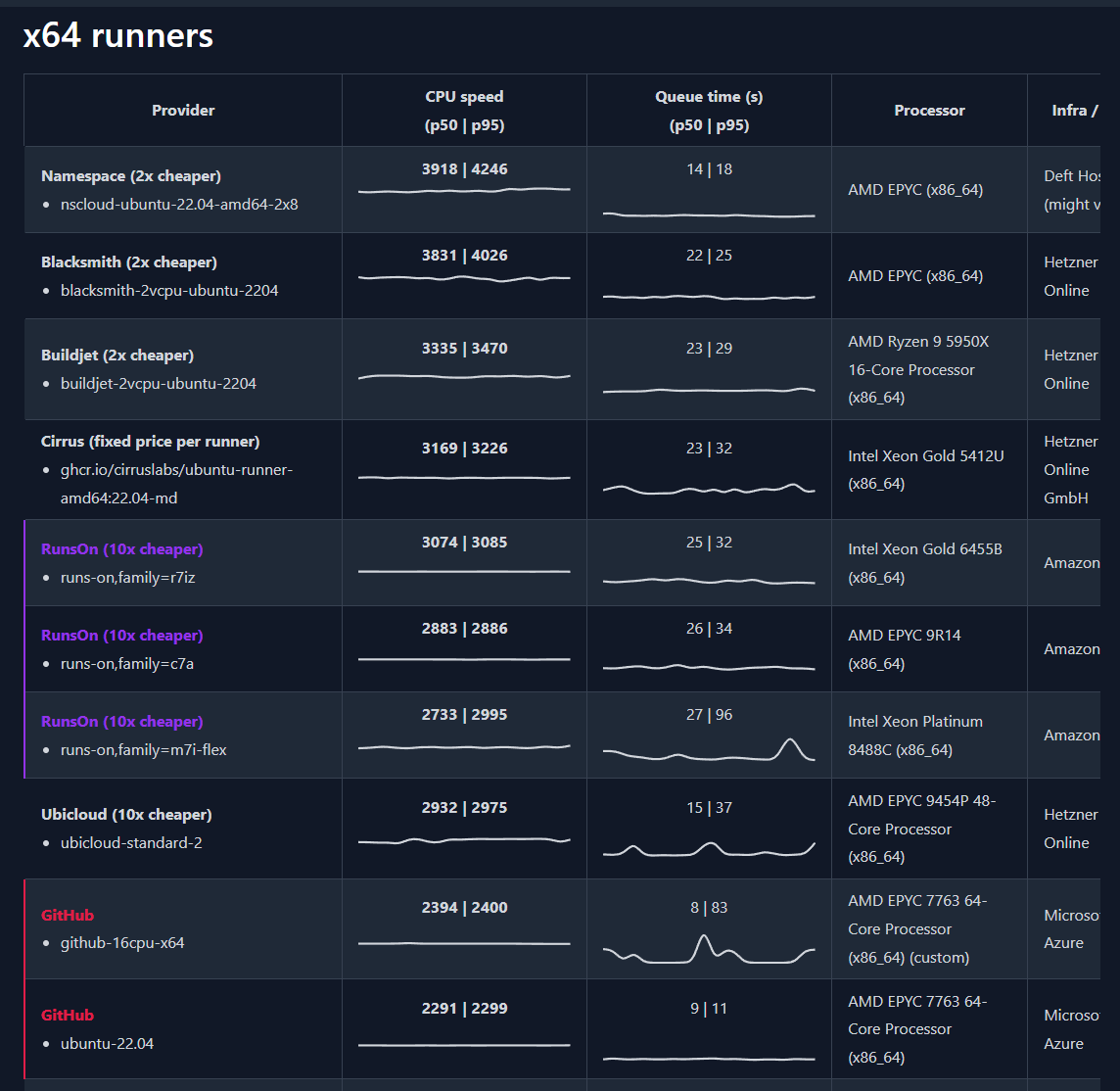Open the RunsOn link for family=m7i-flex
Viewport: 1120px width, 1091px height.
coord(122,722)
